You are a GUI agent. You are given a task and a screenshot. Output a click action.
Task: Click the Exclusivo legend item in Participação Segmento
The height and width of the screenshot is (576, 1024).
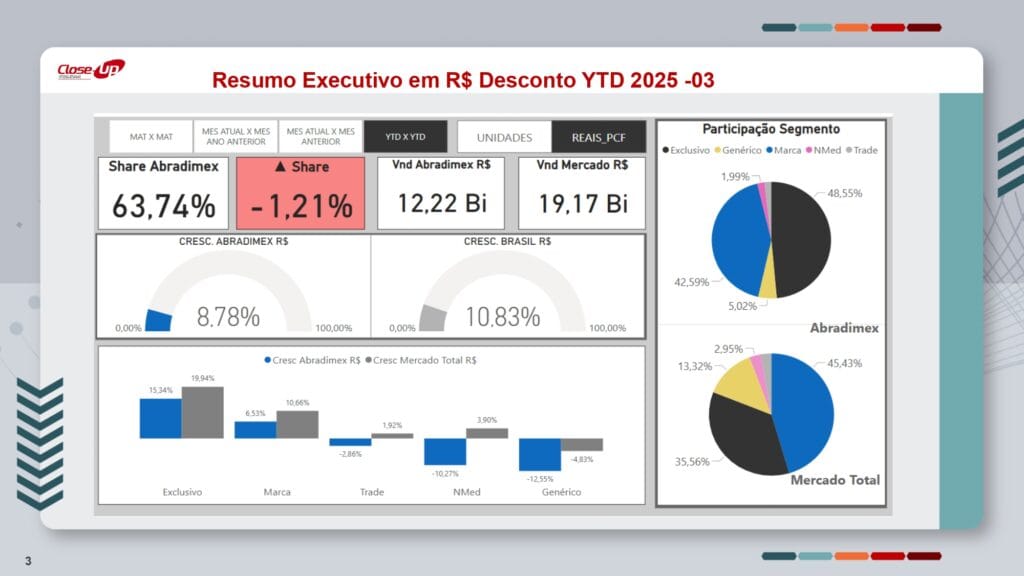[x=686, y=150]
